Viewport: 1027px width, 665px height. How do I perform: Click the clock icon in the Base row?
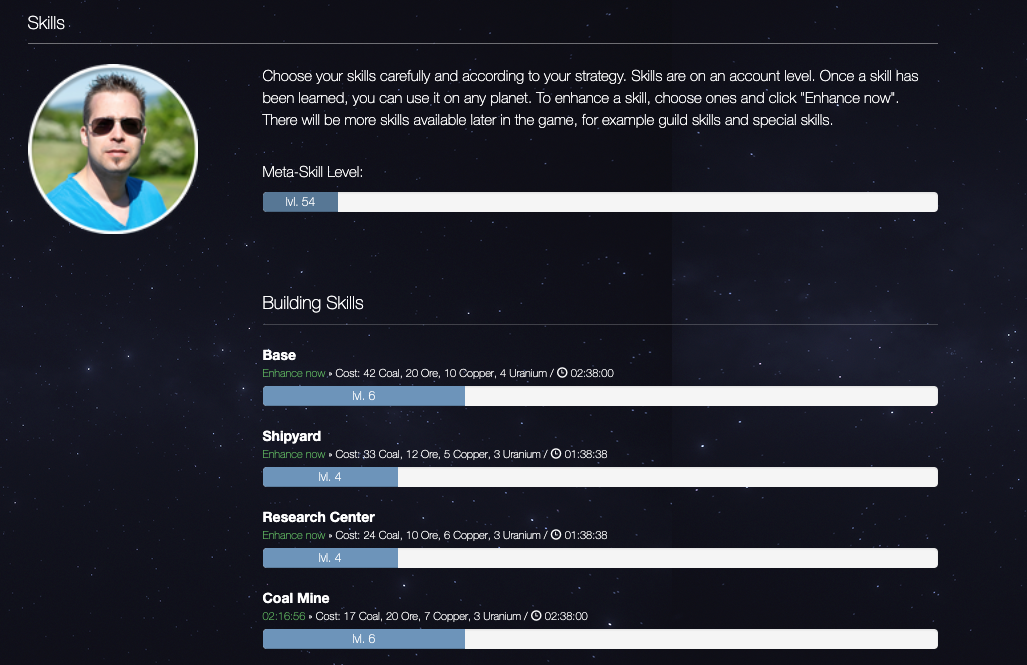(x=562, y=373)
